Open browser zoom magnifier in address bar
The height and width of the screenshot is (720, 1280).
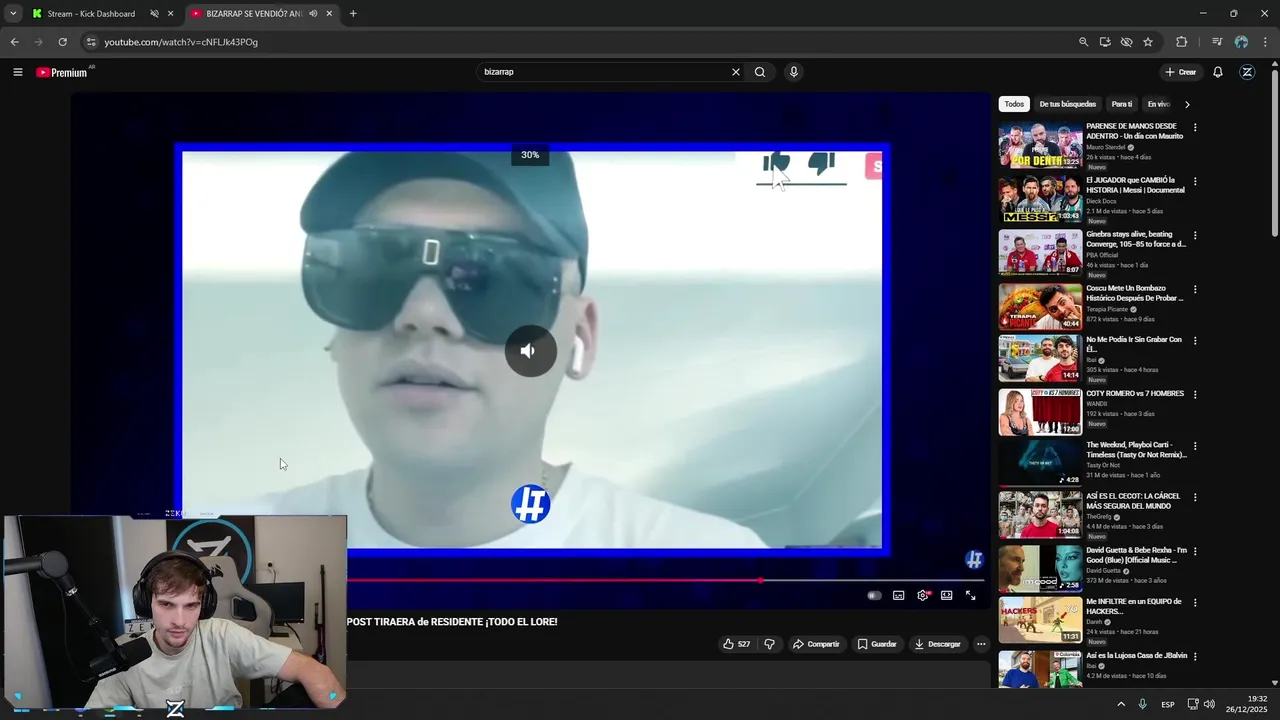coord(1083,42)
